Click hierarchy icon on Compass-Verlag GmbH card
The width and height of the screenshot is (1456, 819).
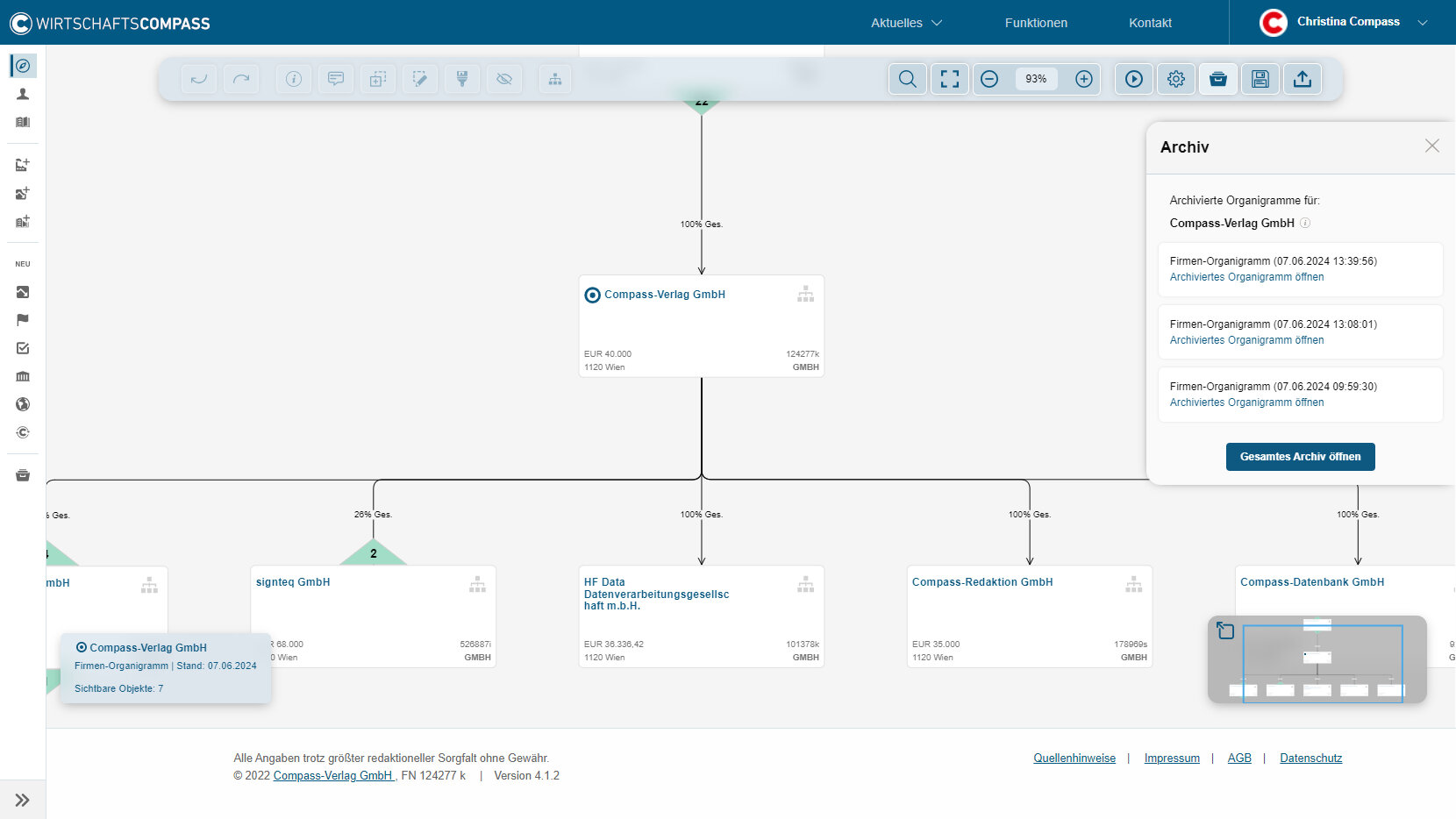coord(805,294)
